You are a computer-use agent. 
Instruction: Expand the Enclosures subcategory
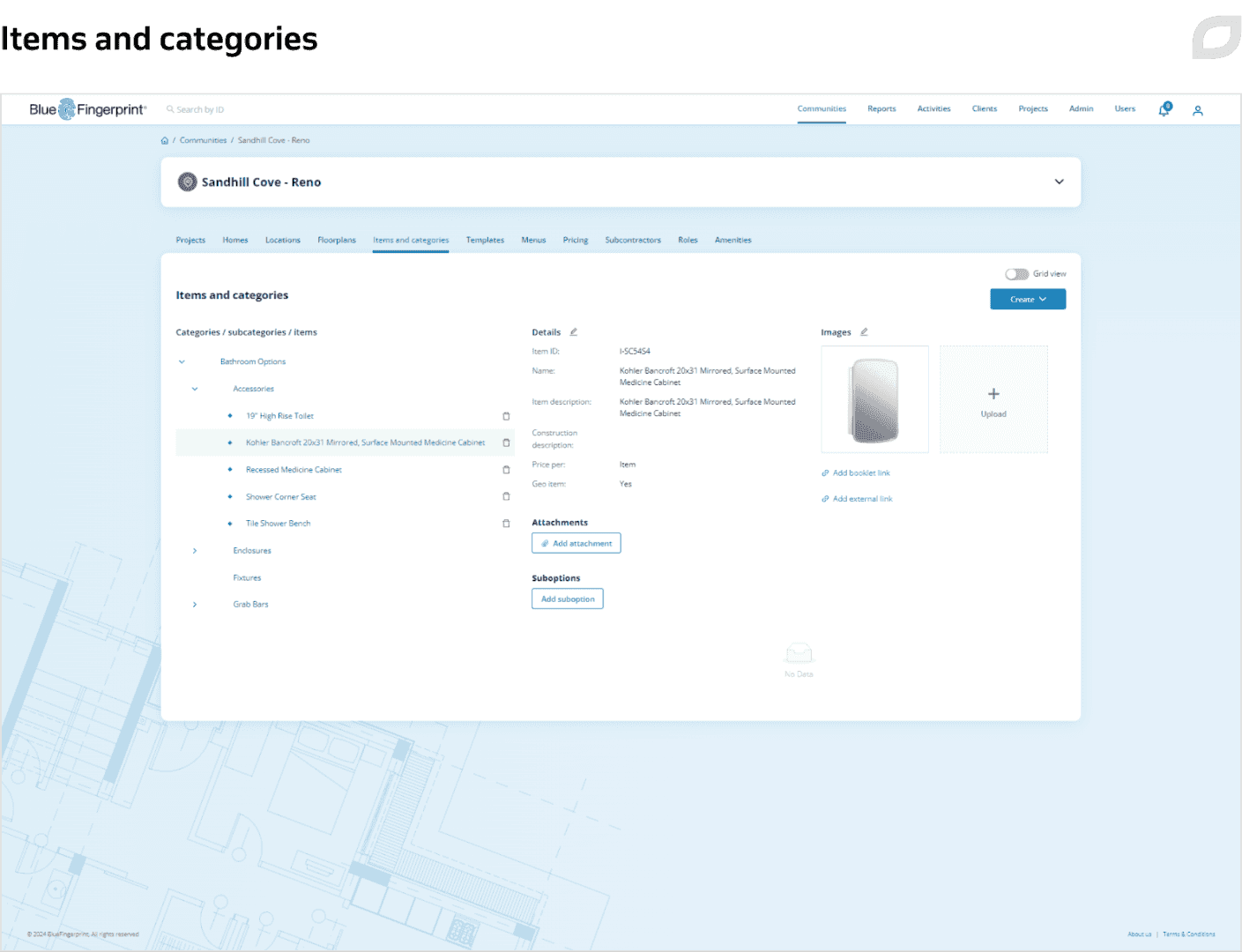(x=195, y=551)
